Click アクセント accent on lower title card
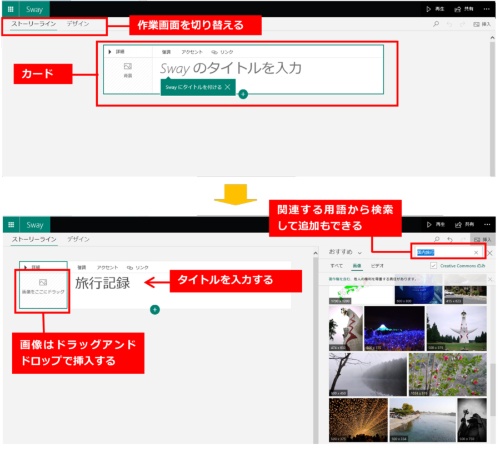 (107, 267)
